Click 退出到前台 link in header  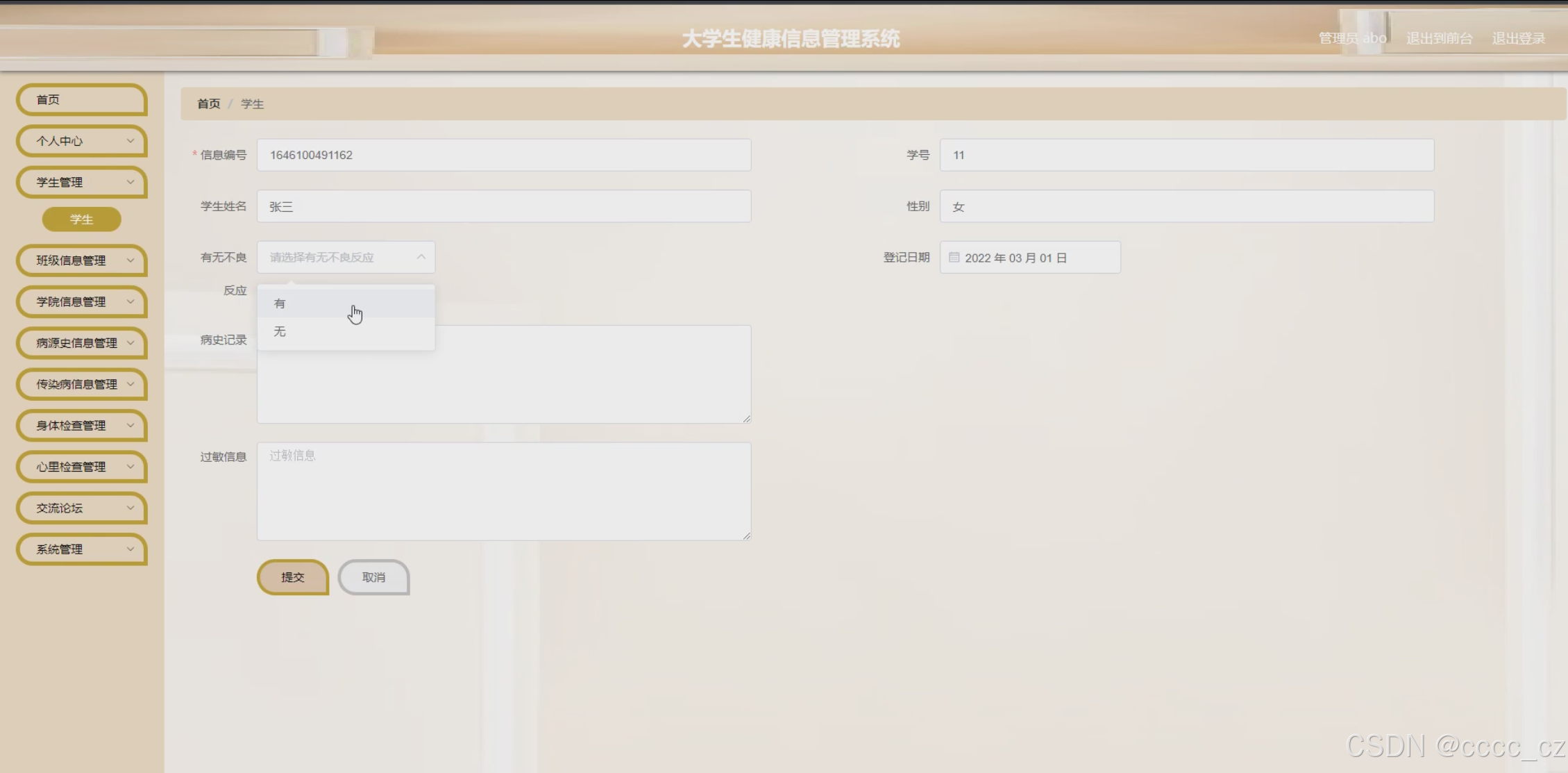coord(1439,39)
